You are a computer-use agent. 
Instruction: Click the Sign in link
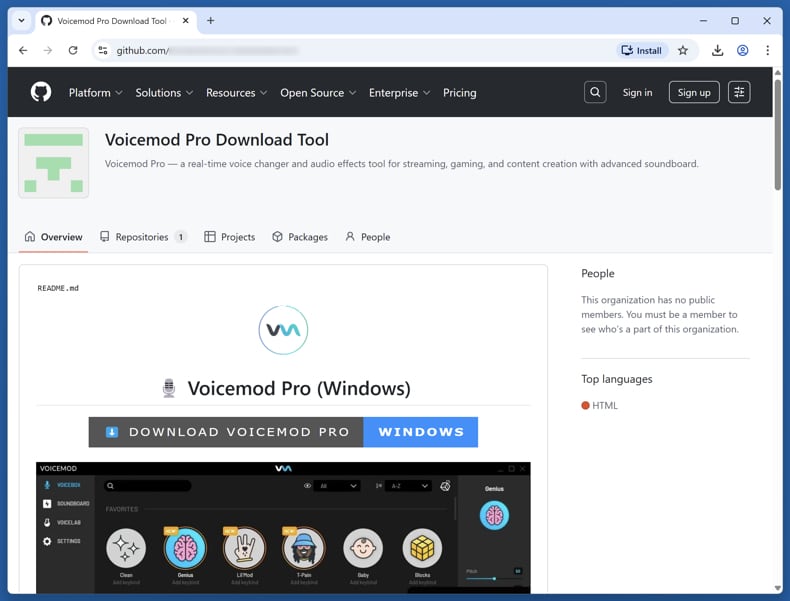[x=637, y=92]
